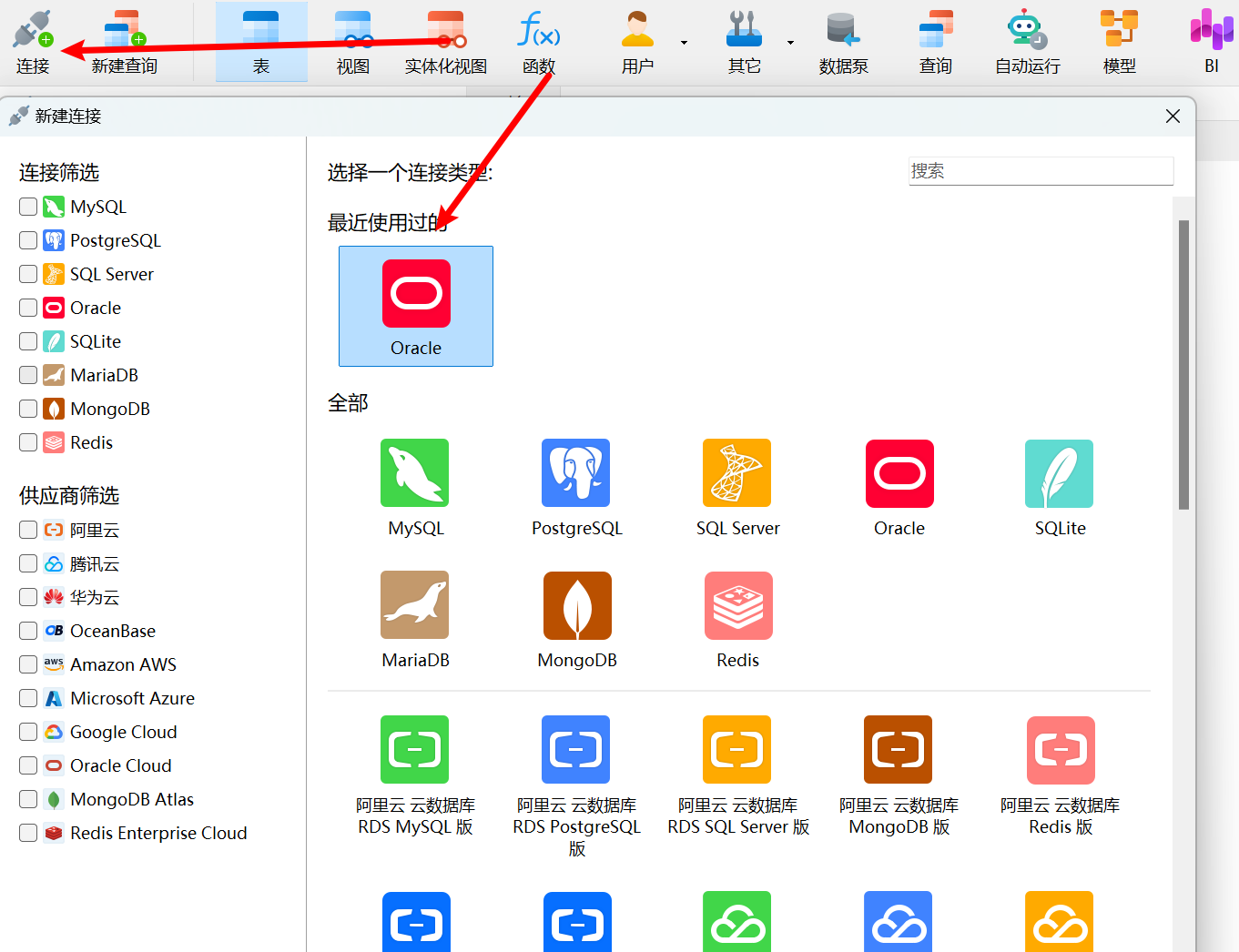Select 阿里云 云数据库 RDS PostgreSQL 版
Screen dimensions: 1239x952
point(576,787)
